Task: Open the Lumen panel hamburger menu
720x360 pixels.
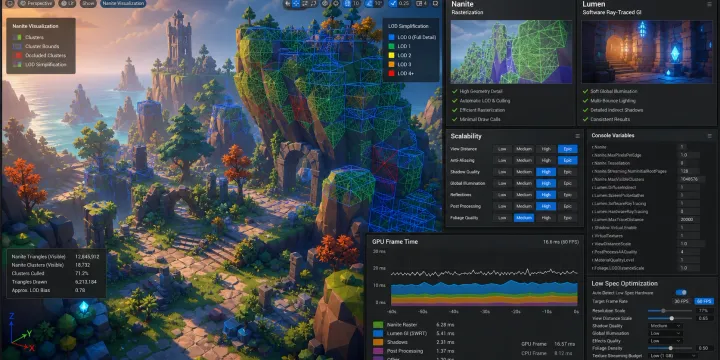Action: click(709, 4)
